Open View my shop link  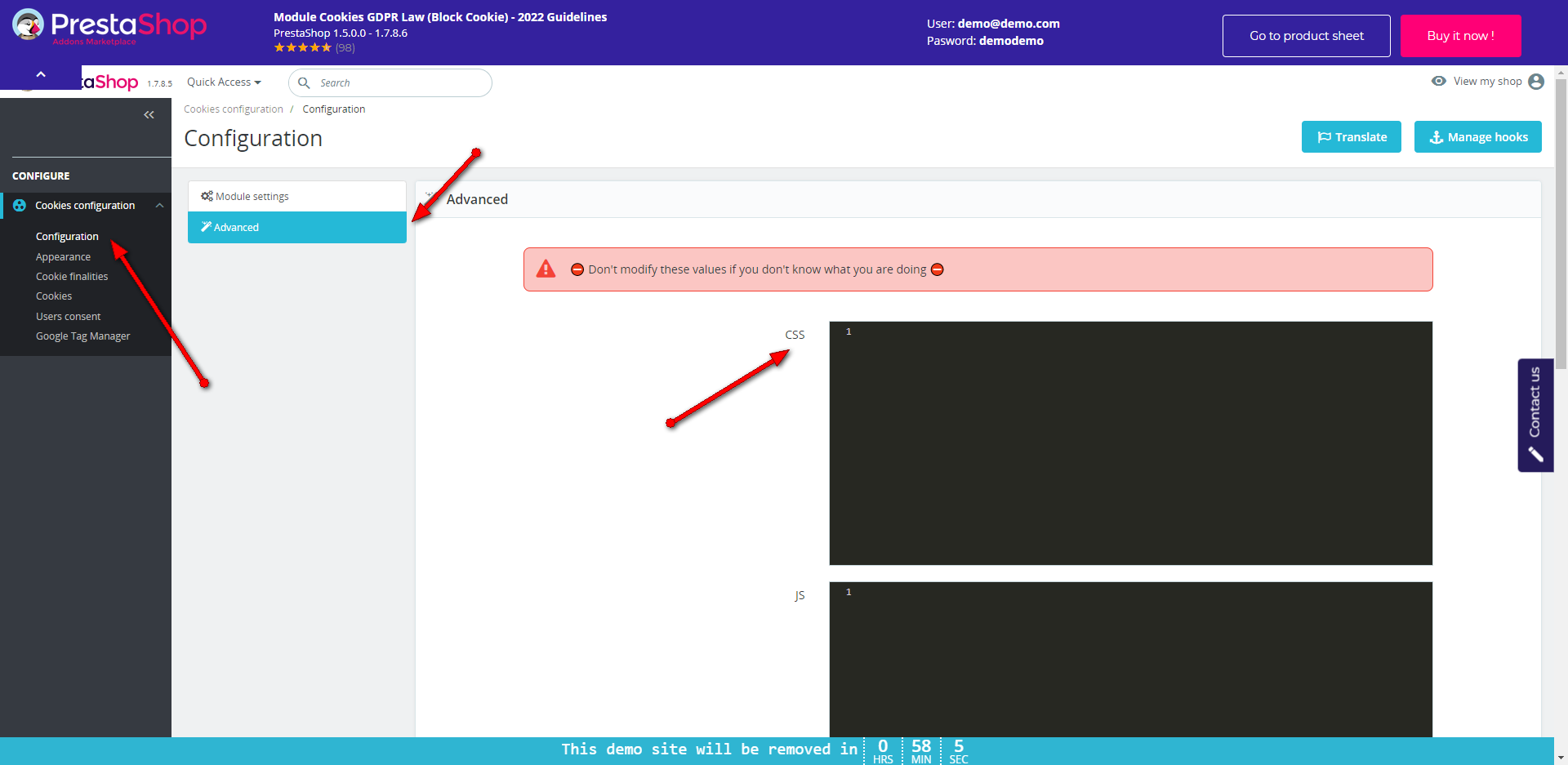click(1487, 82)
